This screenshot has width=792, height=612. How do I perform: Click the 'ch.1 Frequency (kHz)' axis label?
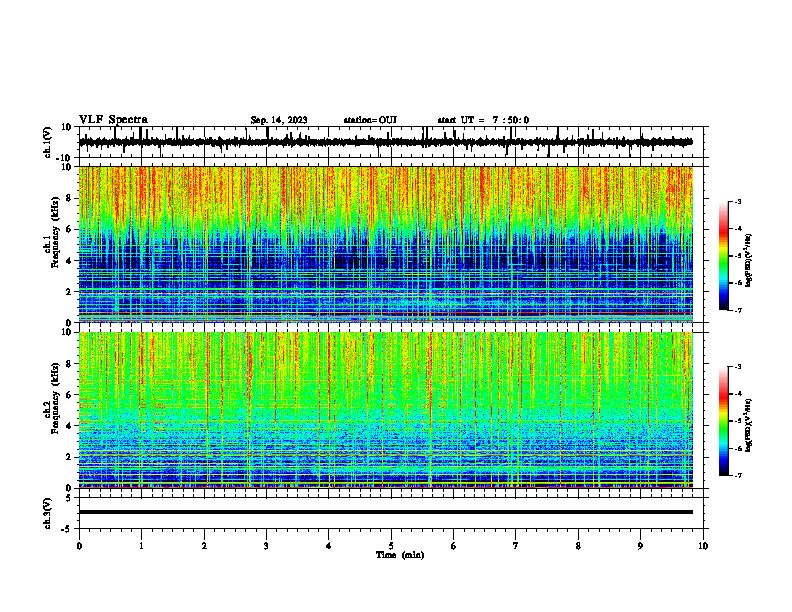tap(51, 232)
